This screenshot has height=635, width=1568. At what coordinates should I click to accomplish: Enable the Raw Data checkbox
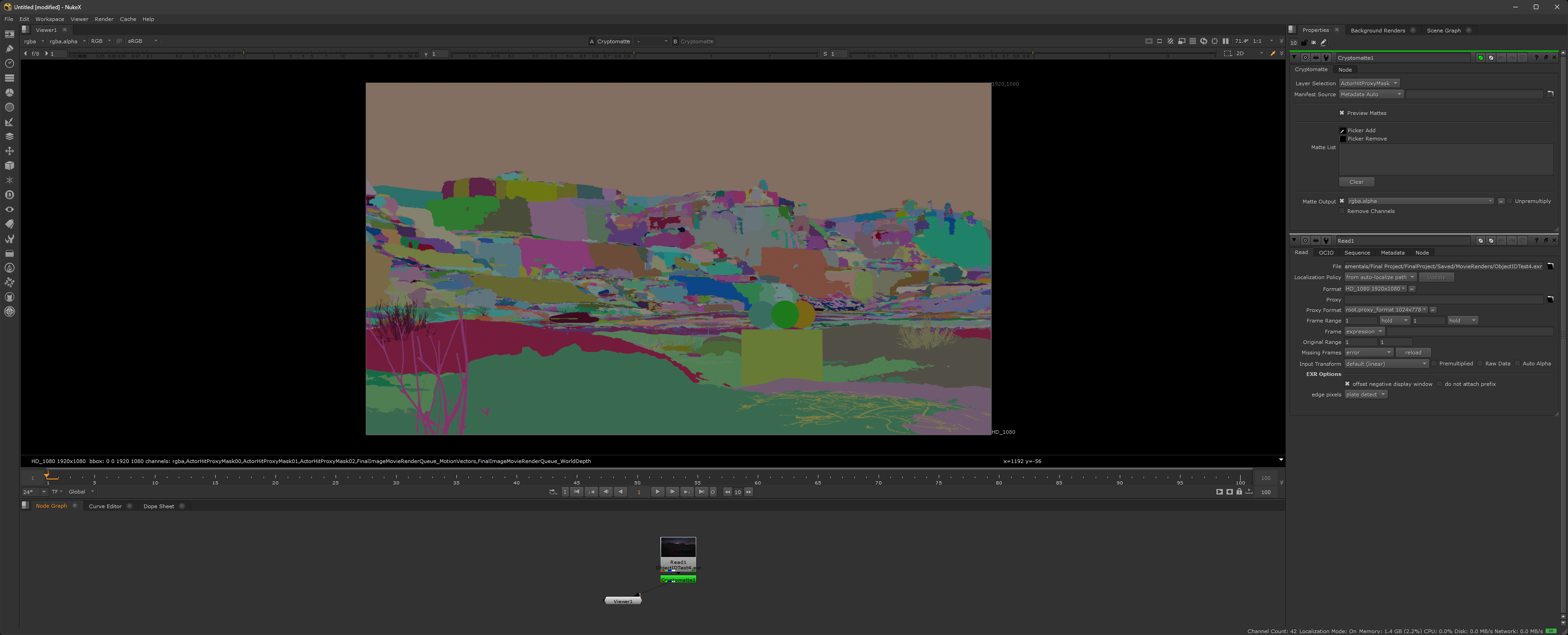1480,364
